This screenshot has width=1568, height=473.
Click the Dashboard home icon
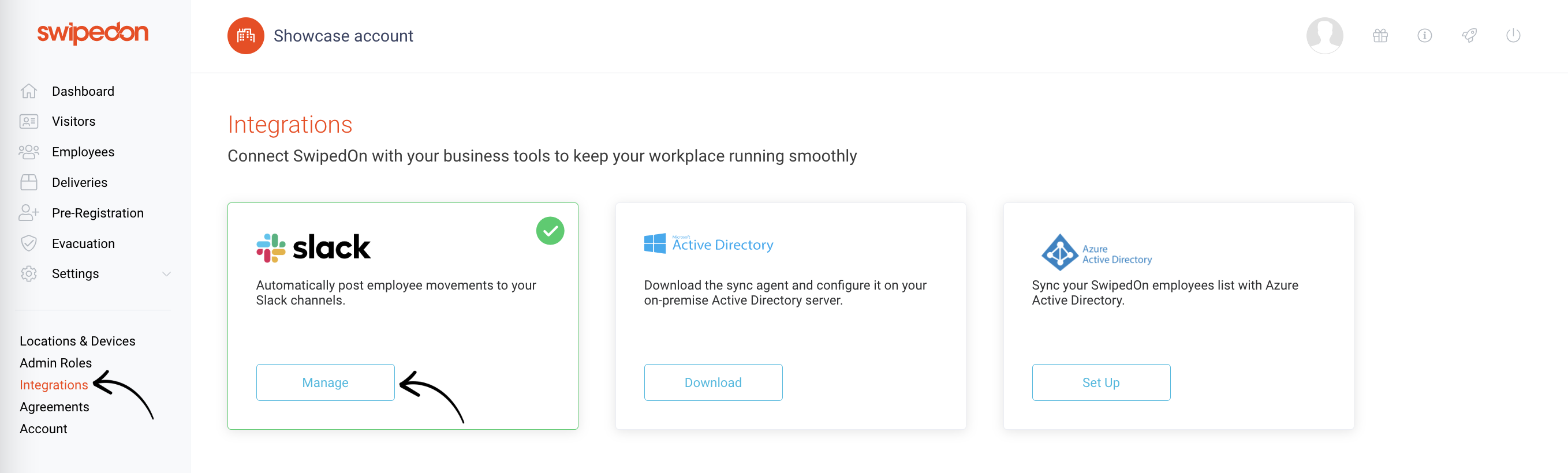pyautogui.click(x=29, y=91)
